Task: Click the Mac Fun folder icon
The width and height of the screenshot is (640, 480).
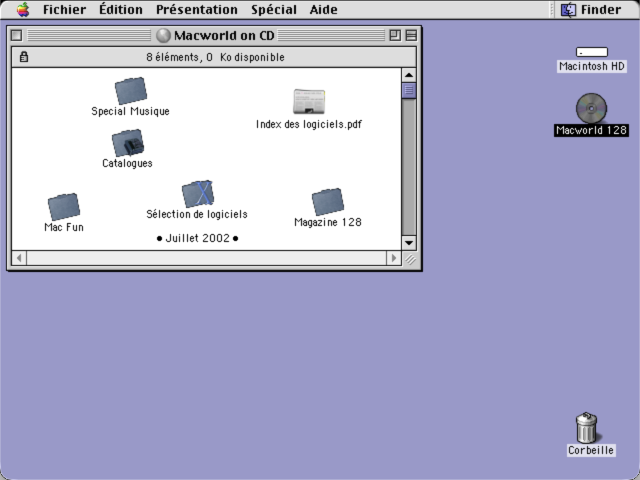Action: coord(64,207)
